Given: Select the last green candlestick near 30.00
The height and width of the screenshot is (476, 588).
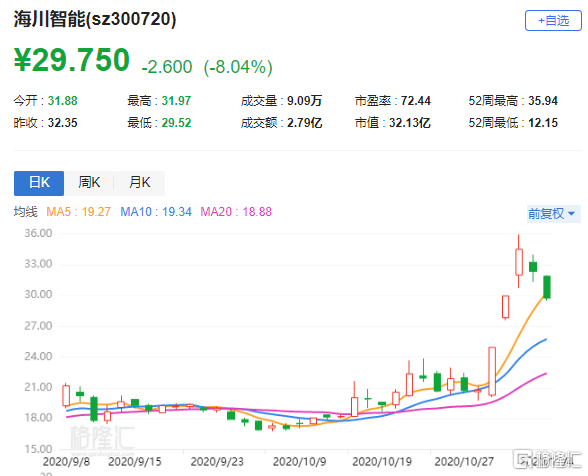Looking at the screenshot, I should coord(547,287).
